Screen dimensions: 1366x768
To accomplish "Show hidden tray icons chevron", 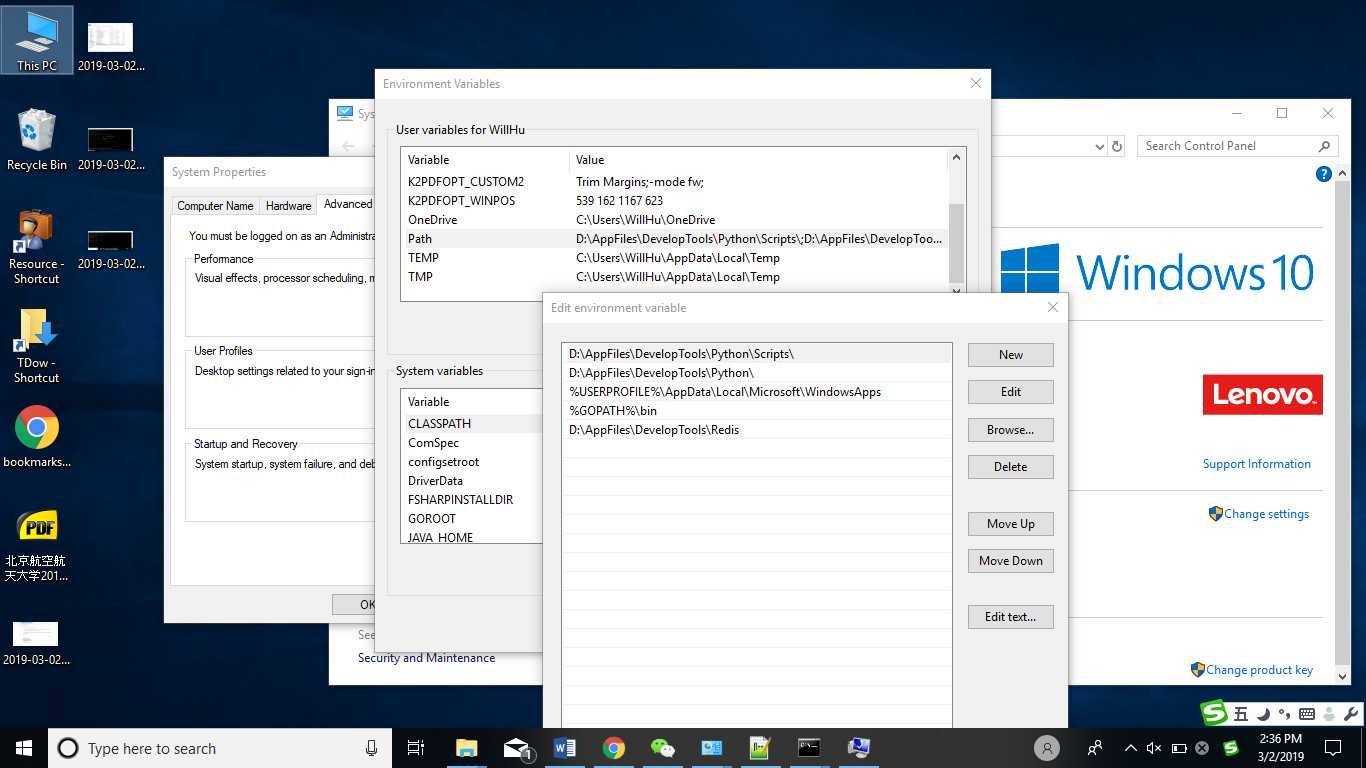I will [x=1131, y=748].
